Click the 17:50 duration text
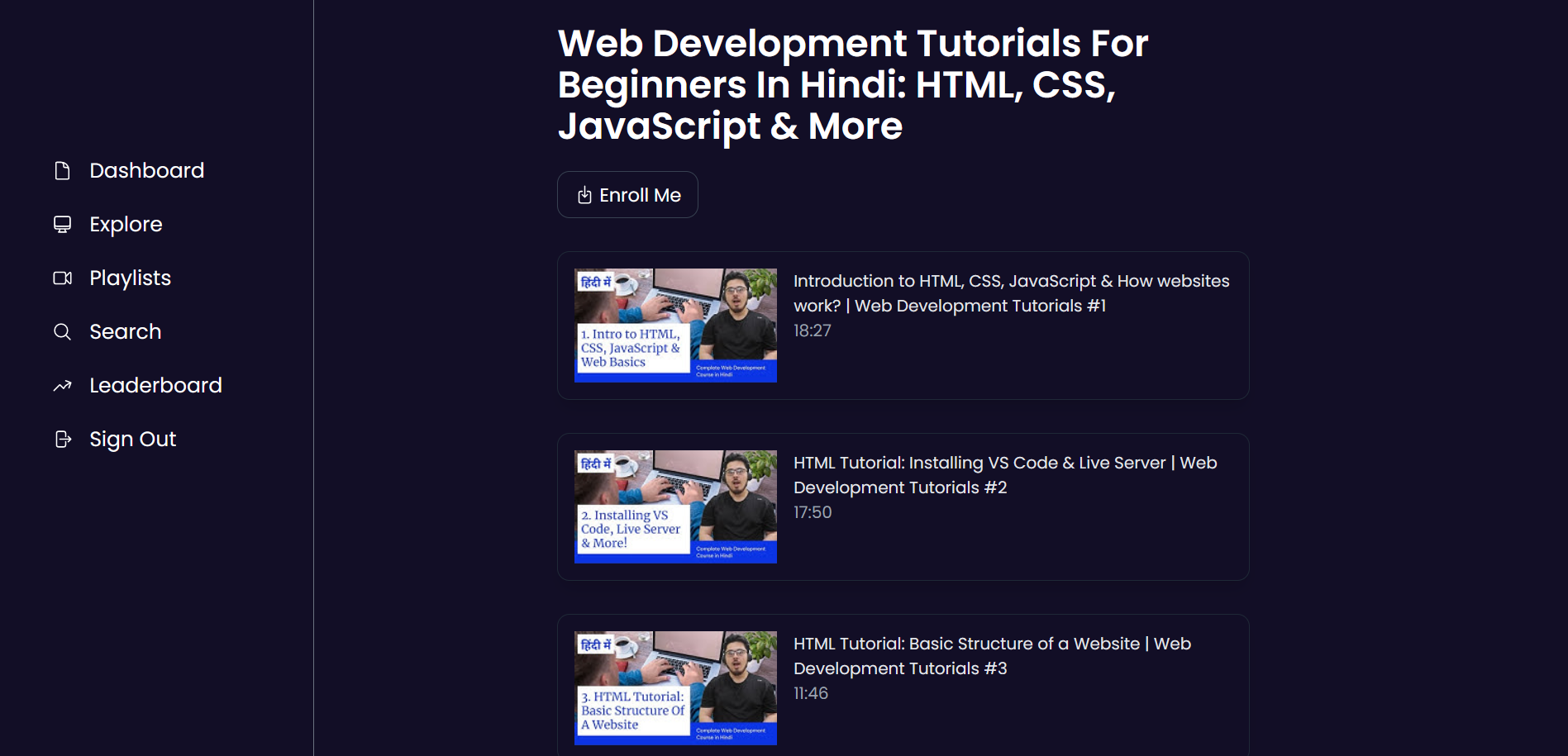1568x756 pixels. point(813,512)
